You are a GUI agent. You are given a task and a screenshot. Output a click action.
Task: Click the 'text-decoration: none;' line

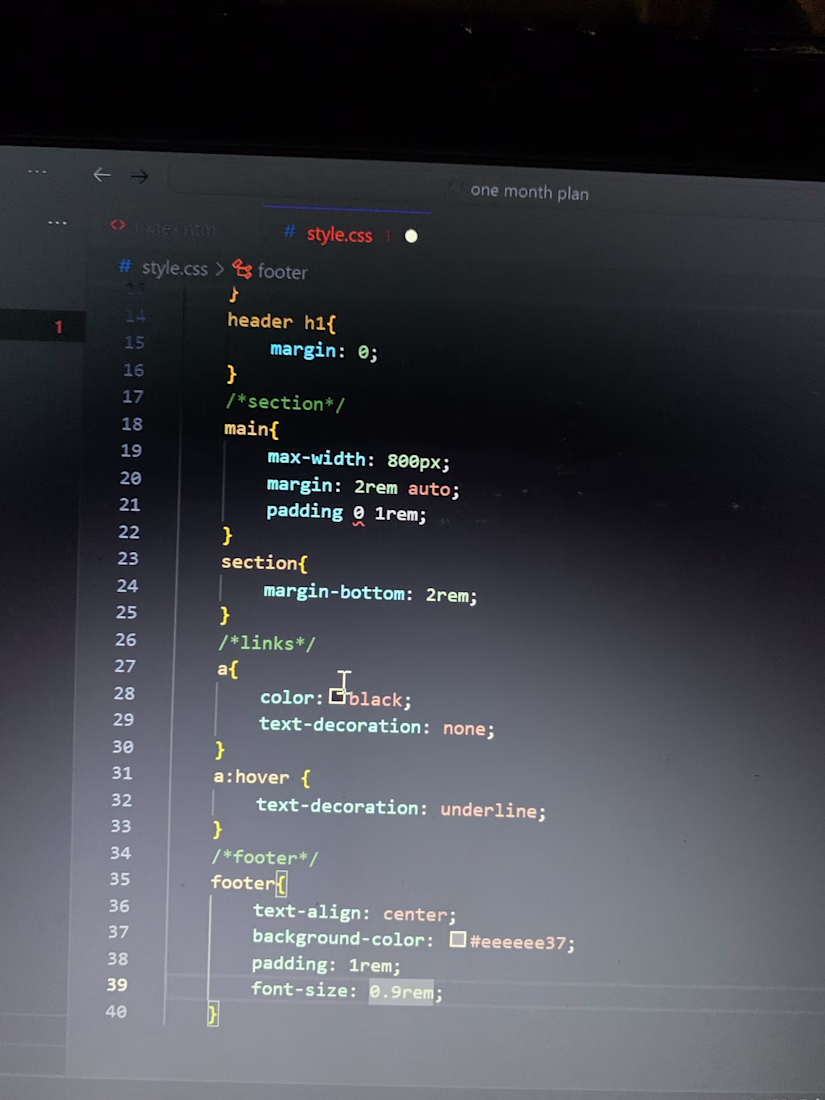377,727
